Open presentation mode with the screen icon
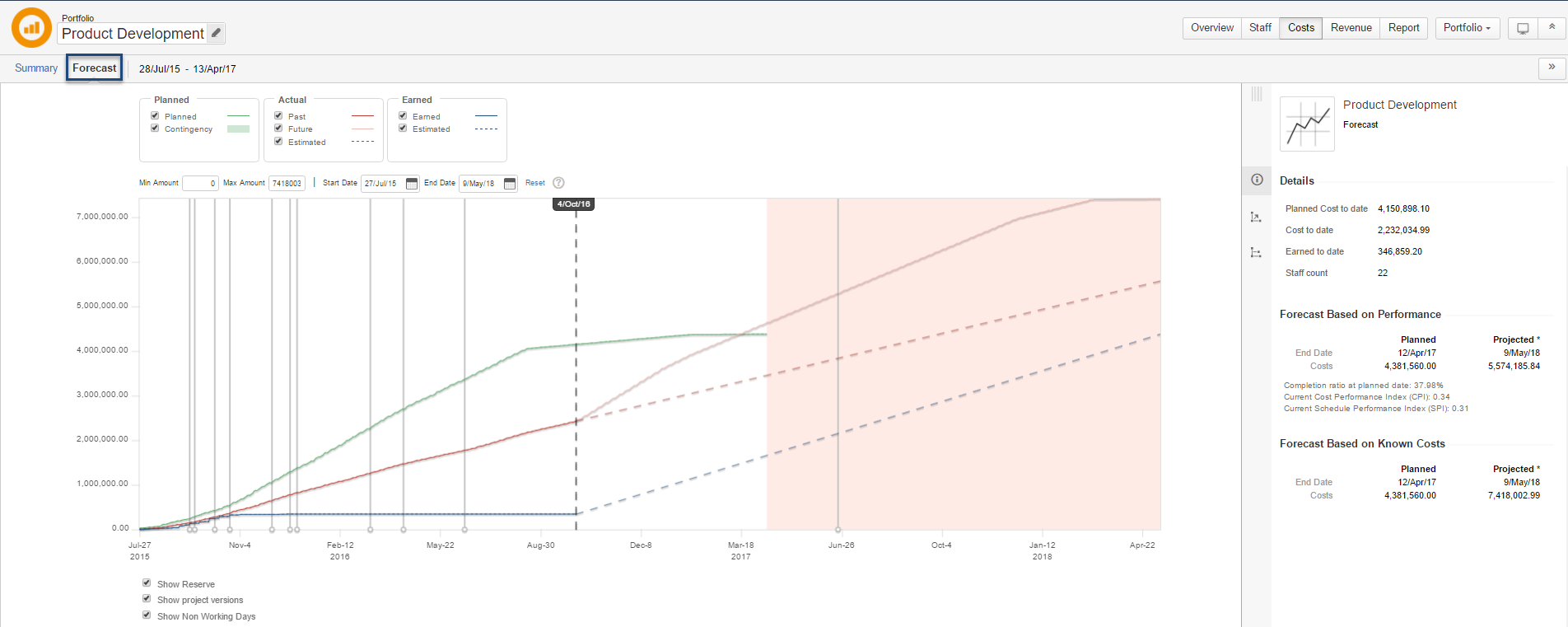The image size is (1568, 627). (1523, 28)
